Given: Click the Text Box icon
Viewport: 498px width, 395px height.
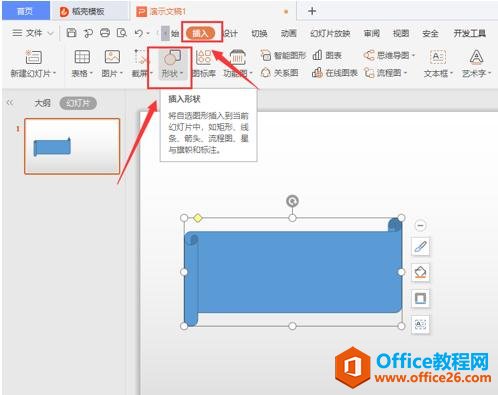Looking at the screenshot, I should [x=438, y=57].
